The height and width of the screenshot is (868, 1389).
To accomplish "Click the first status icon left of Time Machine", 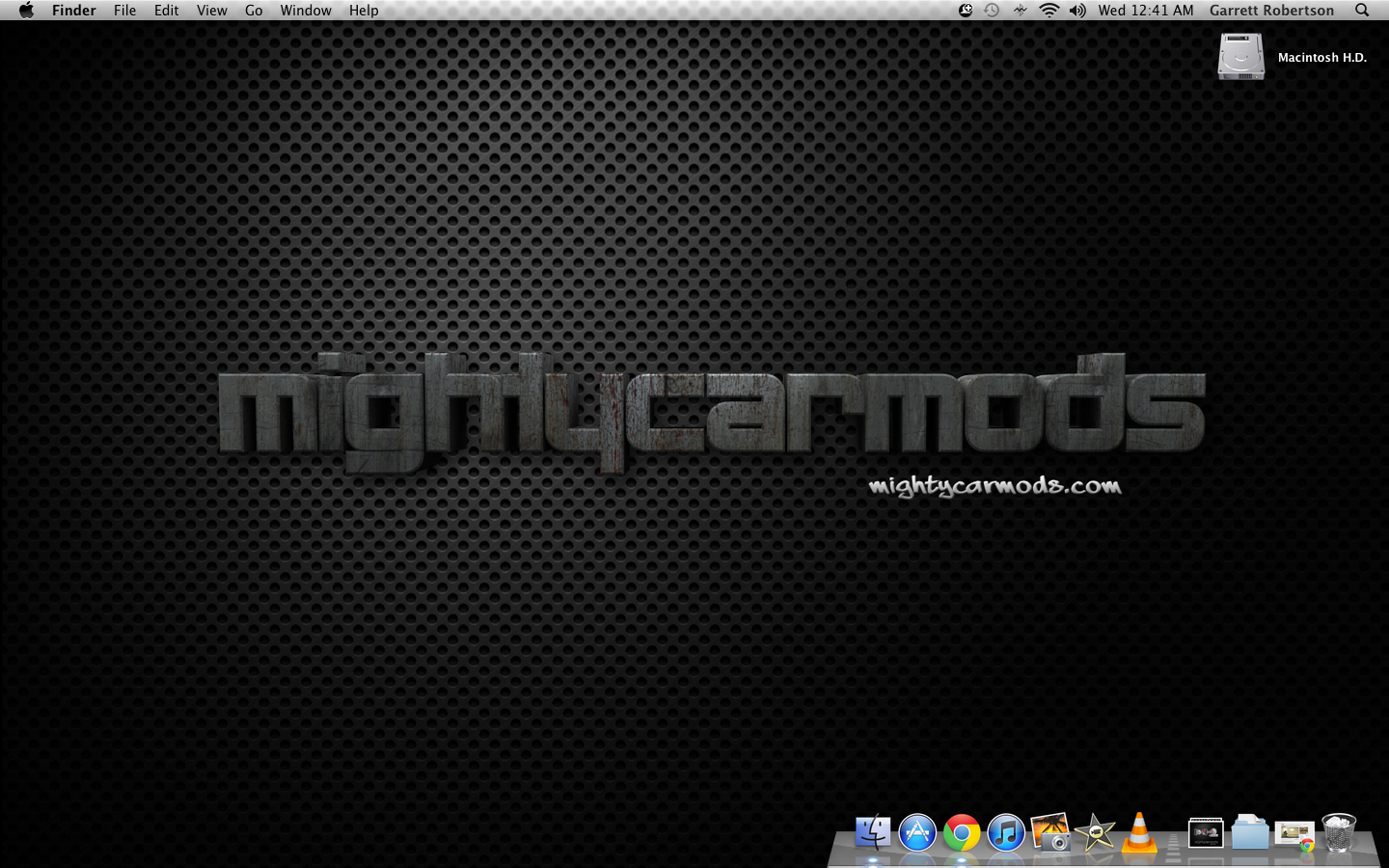I will pos(966,11).
